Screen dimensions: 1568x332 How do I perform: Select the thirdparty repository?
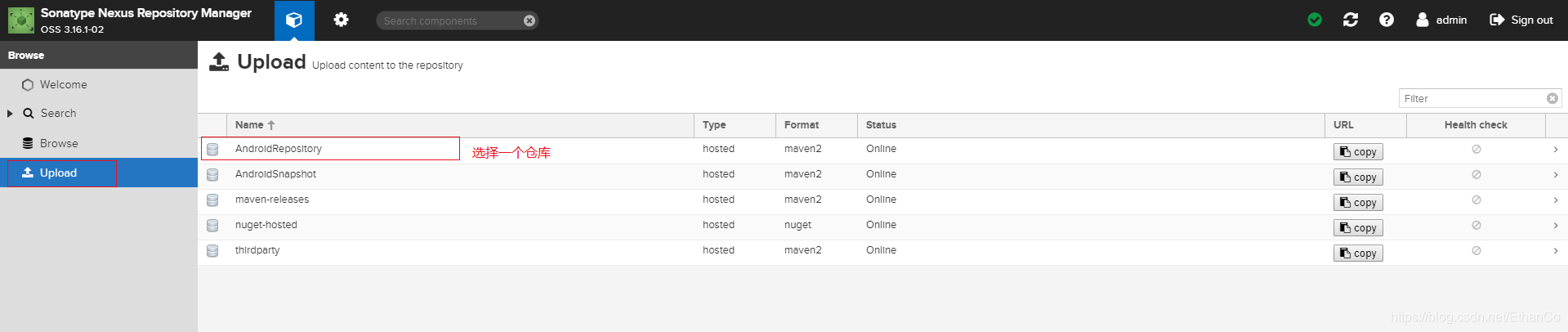pos(882,251)
